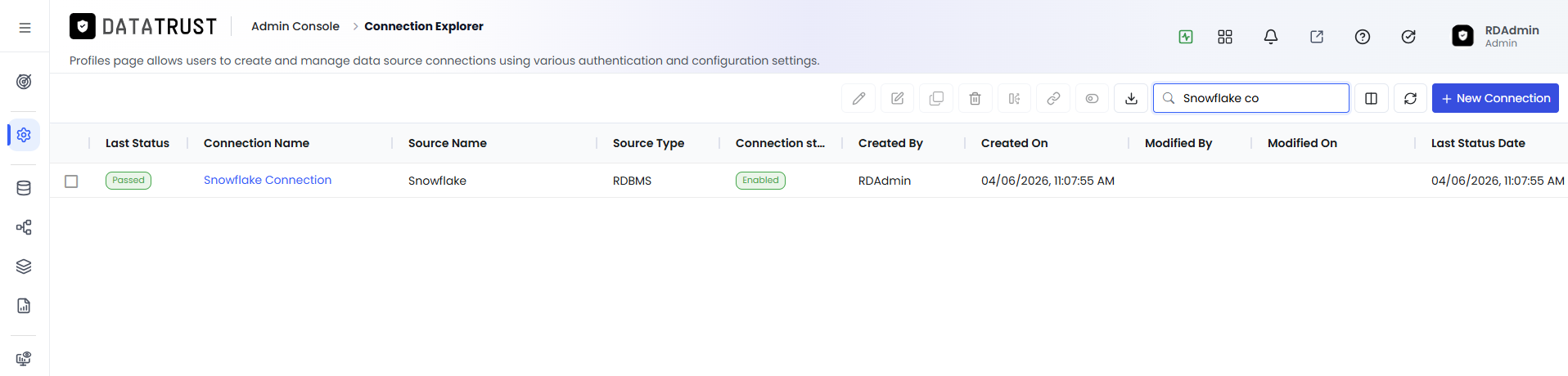Open the monitor settings sidebar icon
The height and width of the screenshot is (376, 1568).
point(24,359)
